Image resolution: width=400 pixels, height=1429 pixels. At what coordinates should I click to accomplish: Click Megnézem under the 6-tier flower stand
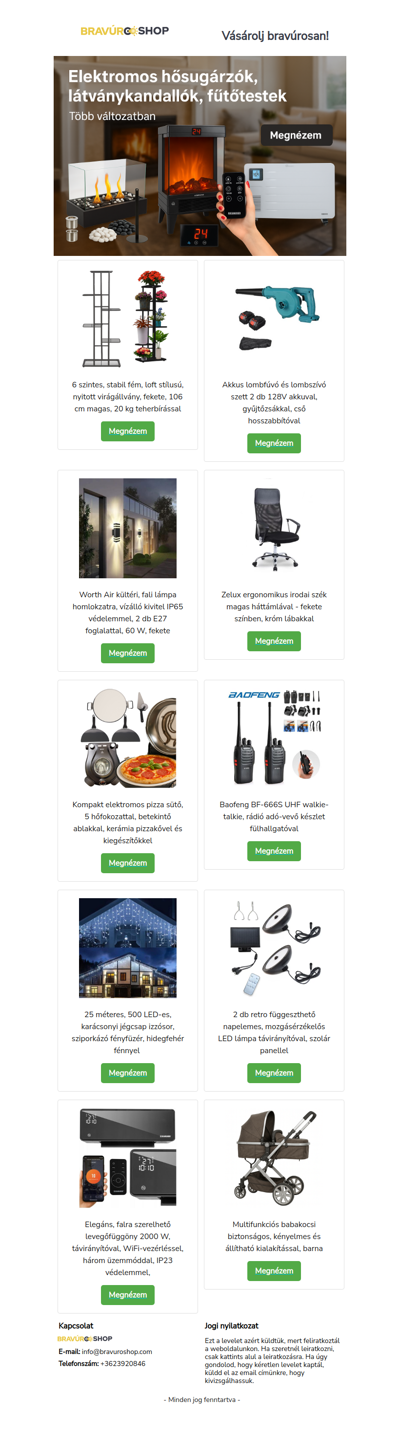[127, 431]
